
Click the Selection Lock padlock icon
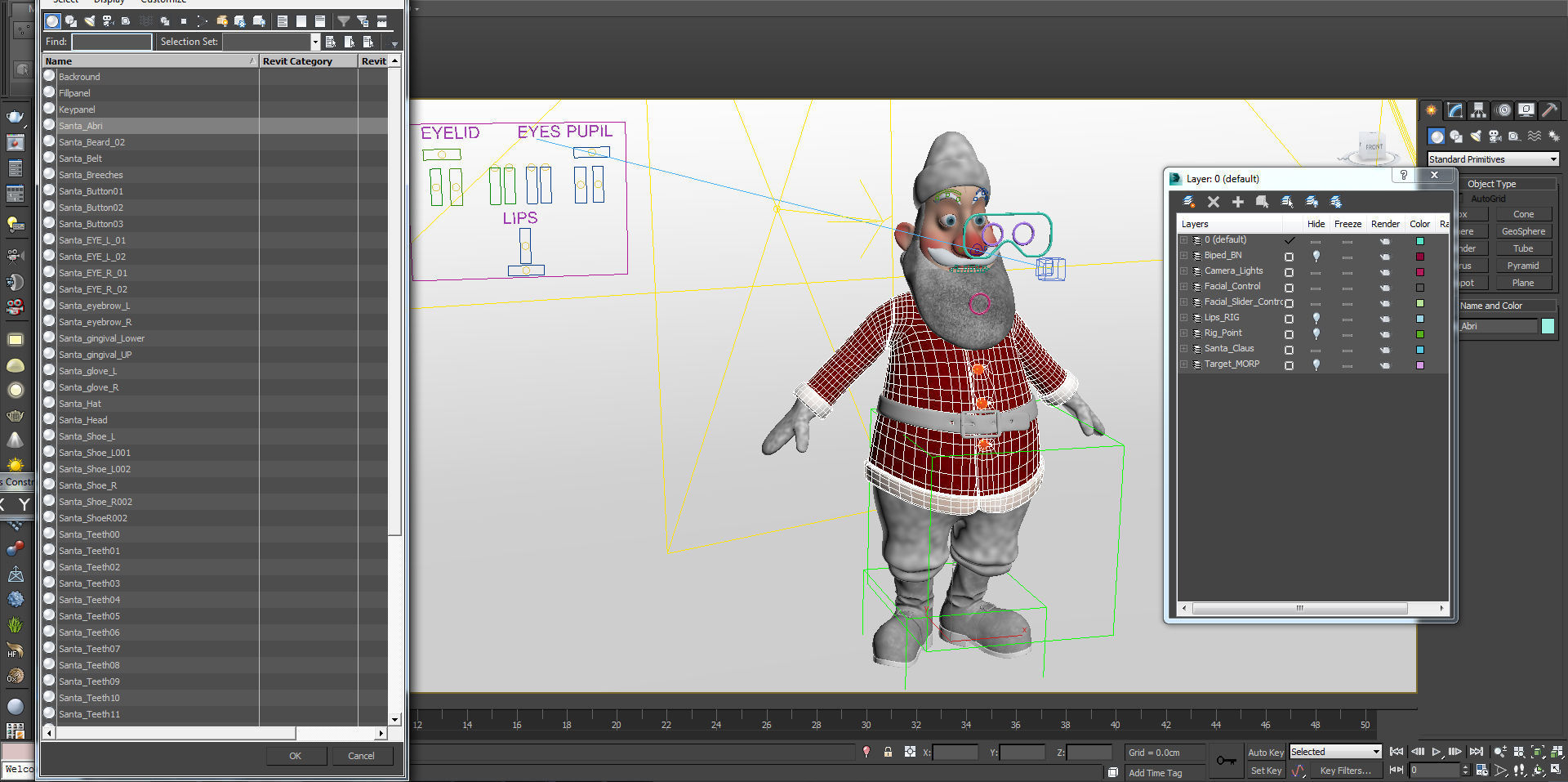(888, 752)
